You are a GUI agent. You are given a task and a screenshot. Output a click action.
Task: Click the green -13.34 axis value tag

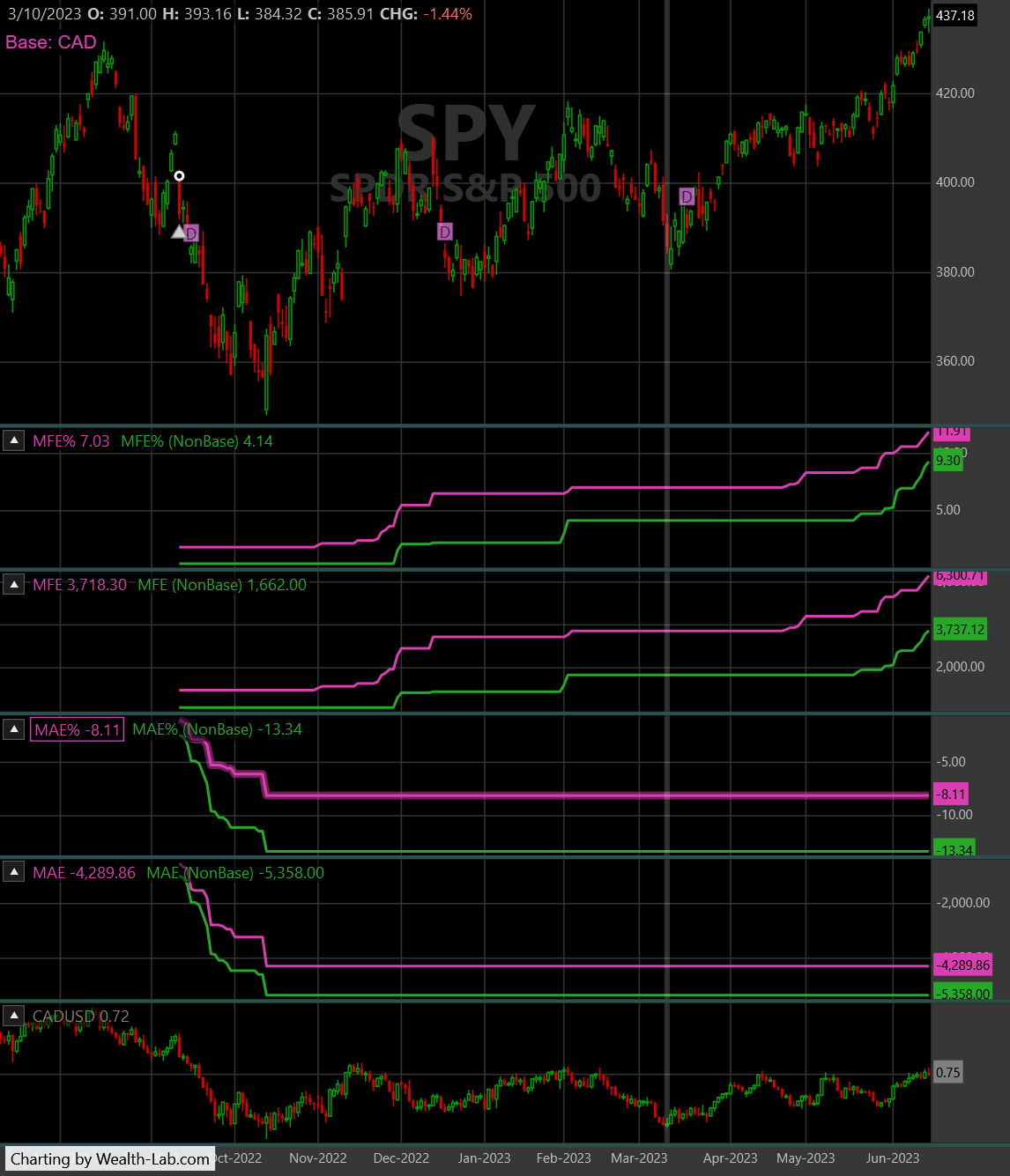pyautogui.click(x=954, y=849)
